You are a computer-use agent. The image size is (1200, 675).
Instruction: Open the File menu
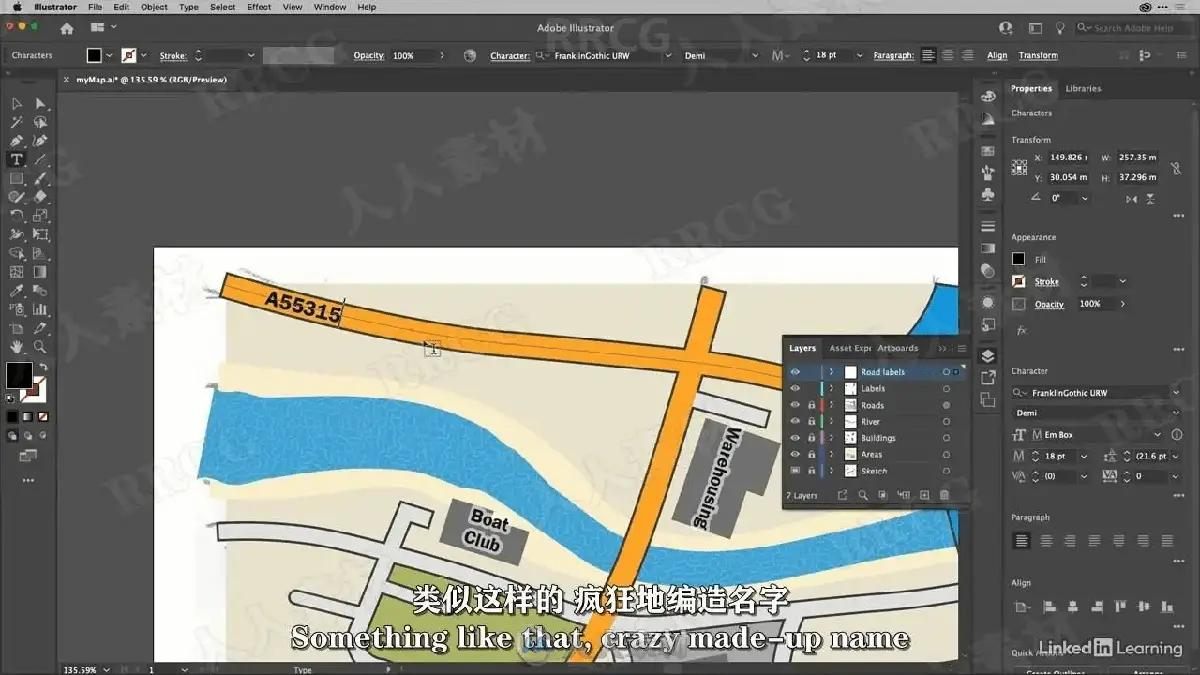[95, 7]
